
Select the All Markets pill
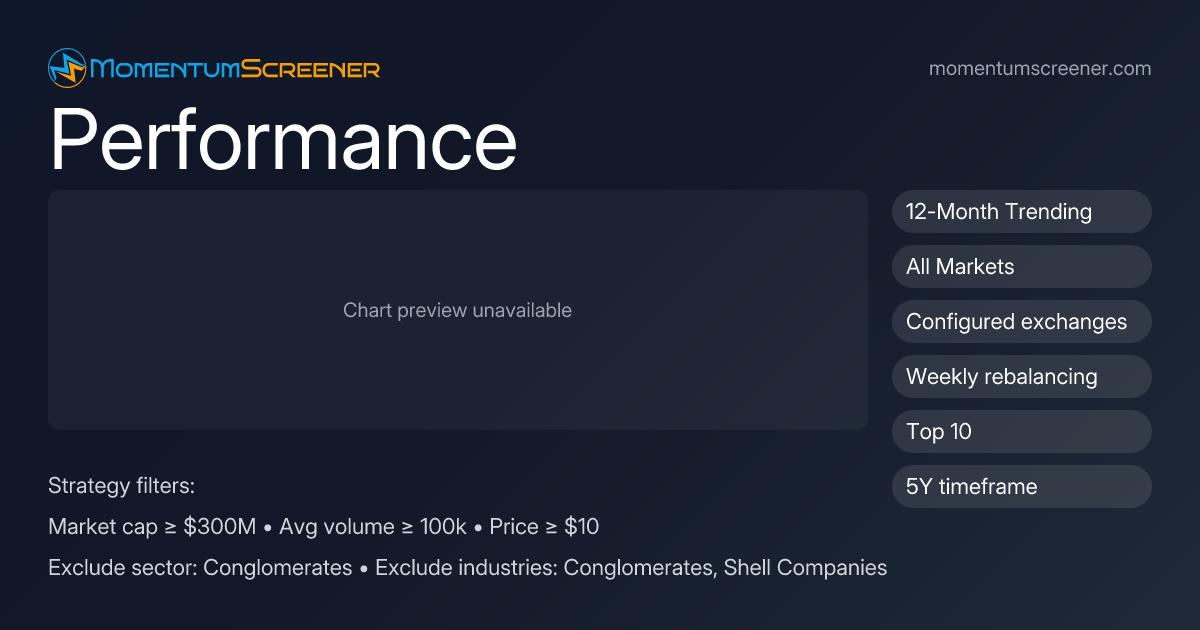pyautogui.click(x=1021, y=267)
